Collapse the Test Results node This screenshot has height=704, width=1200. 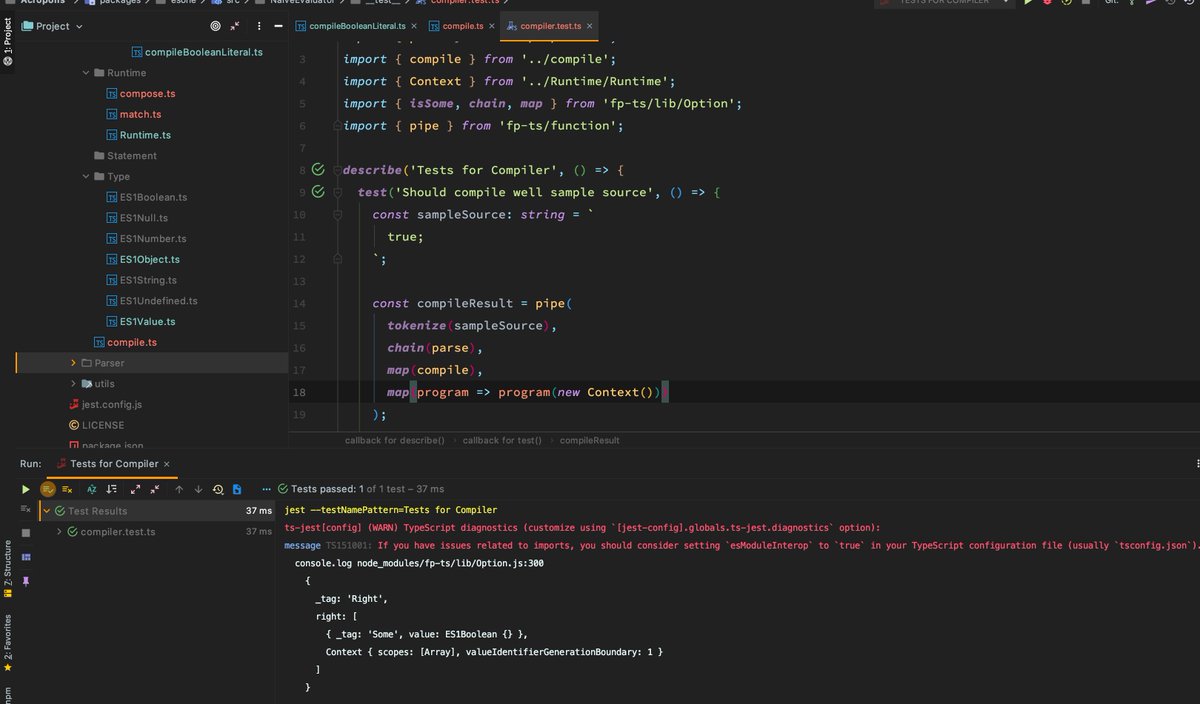[x=46, y=511]
